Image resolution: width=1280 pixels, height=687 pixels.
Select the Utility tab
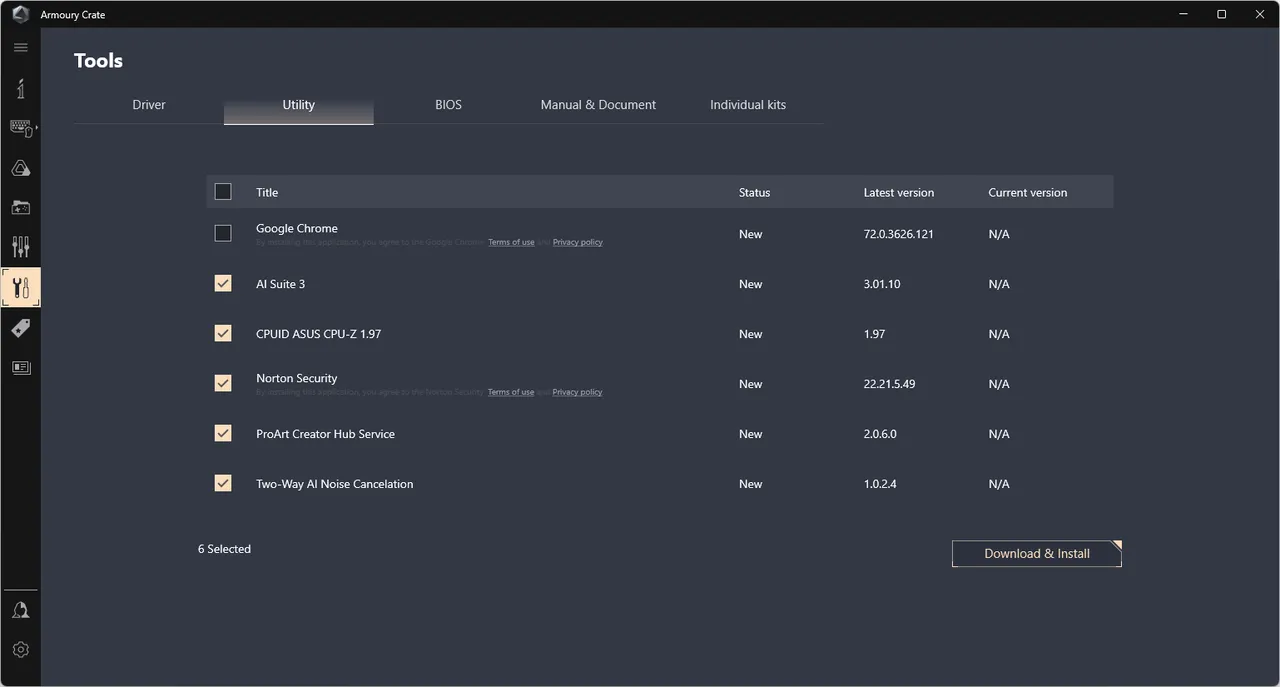pyautogui.click(x=299, y=105)
